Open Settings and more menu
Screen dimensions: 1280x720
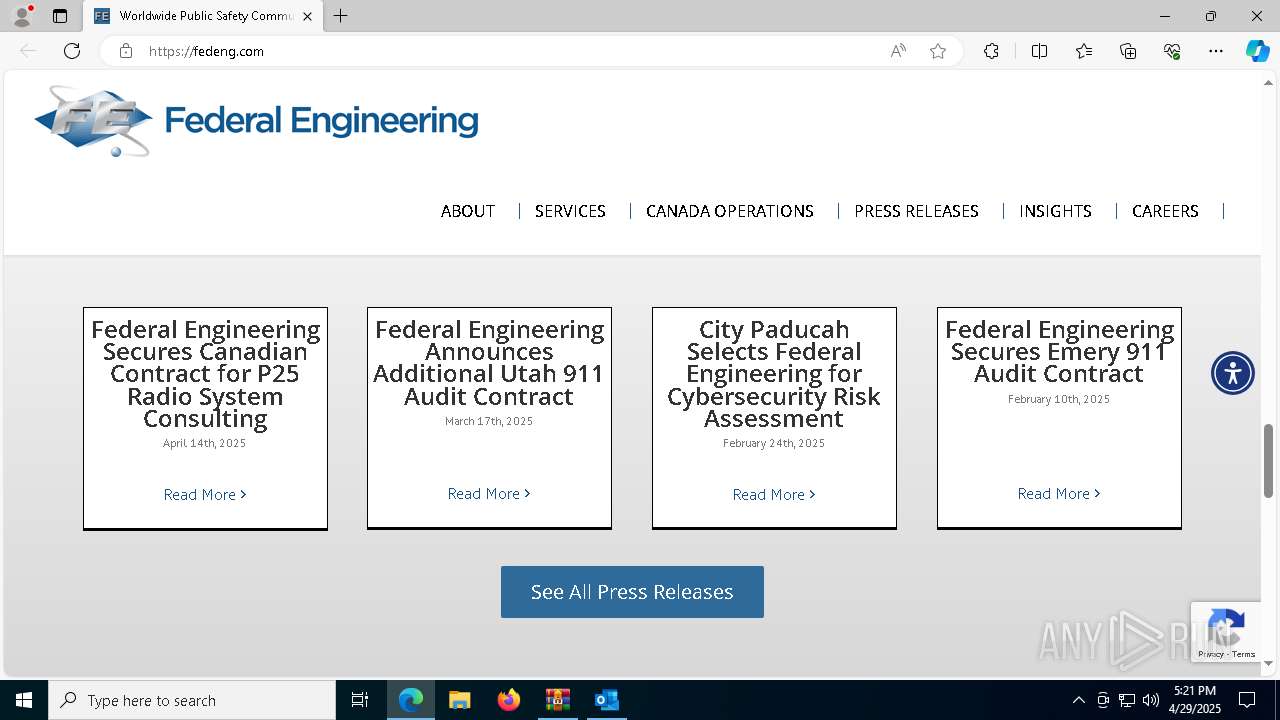point(1216,51)
